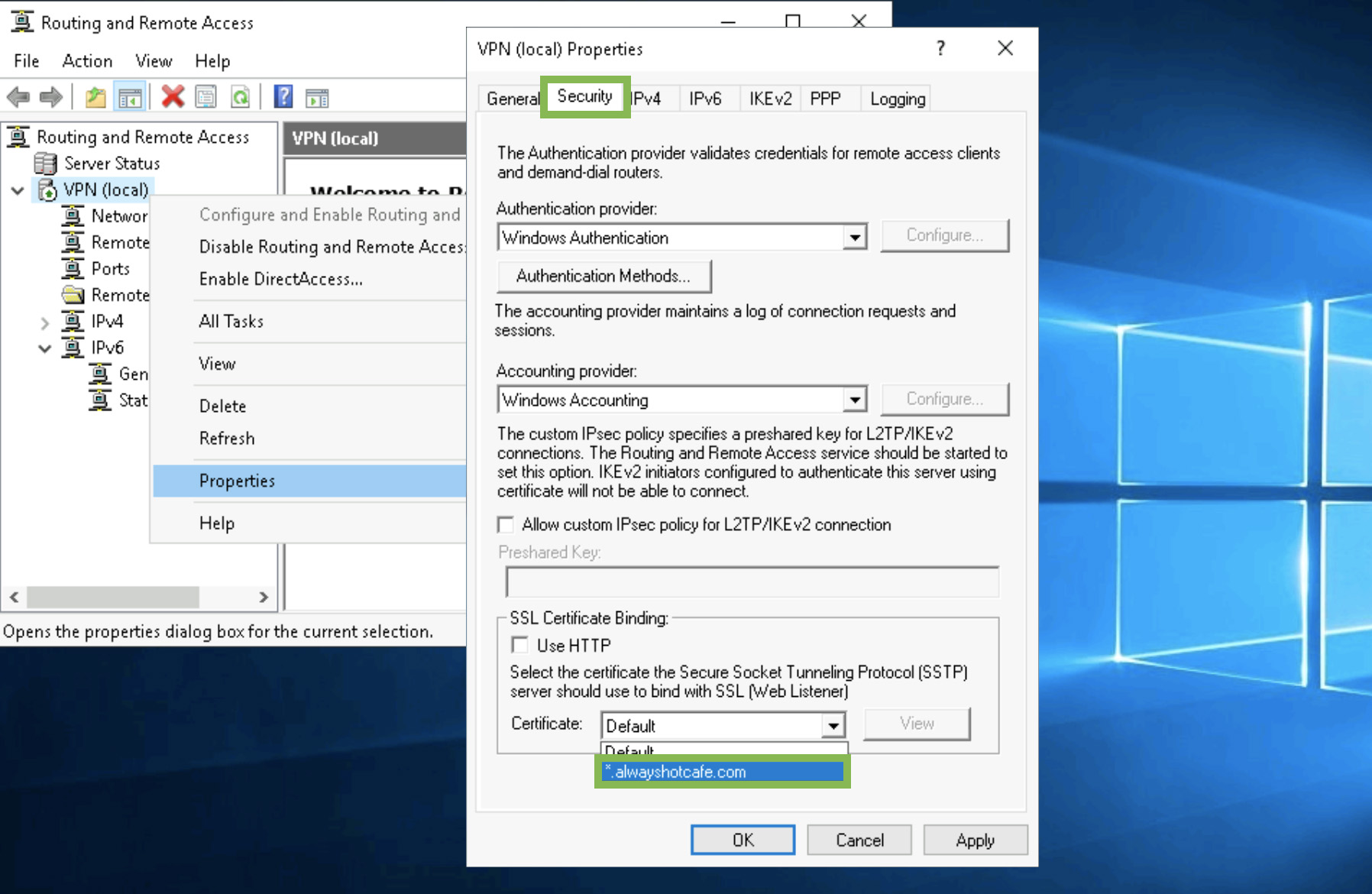Open the Authentication provider dropdown

pyautogui.click(x=855, y=238)
